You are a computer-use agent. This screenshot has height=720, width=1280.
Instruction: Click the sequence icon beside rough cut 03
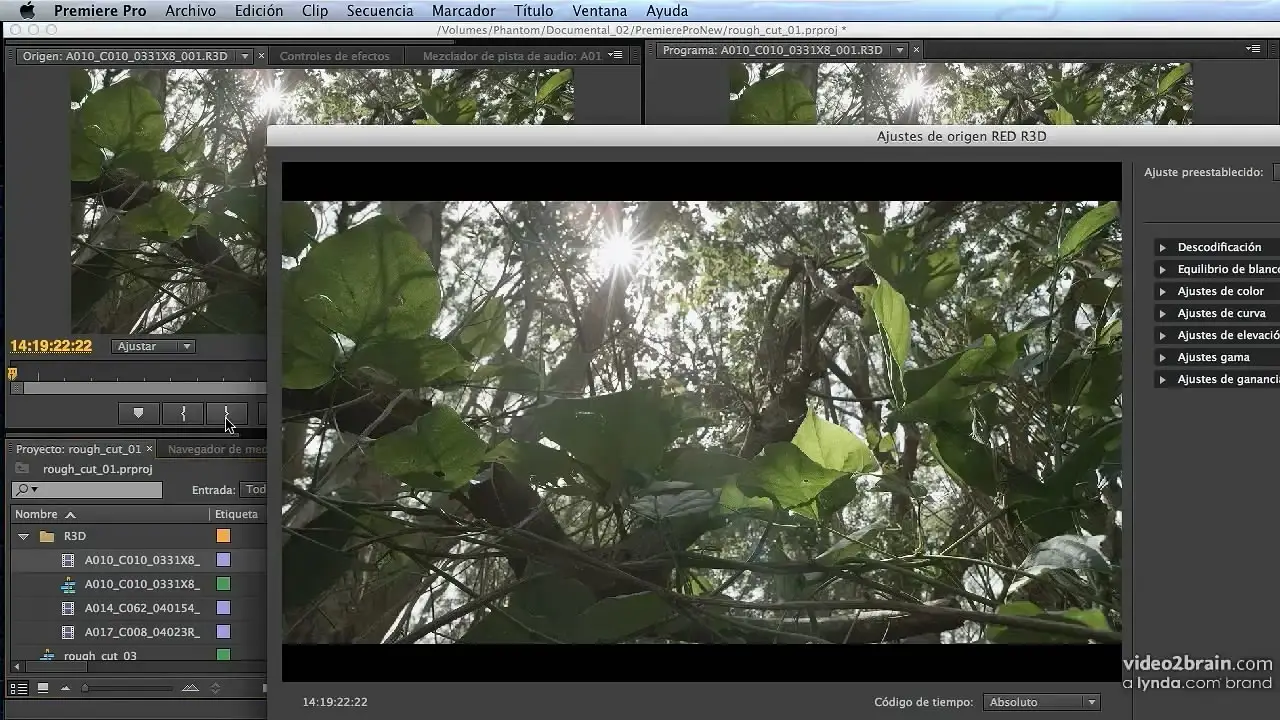coord(47,656)
